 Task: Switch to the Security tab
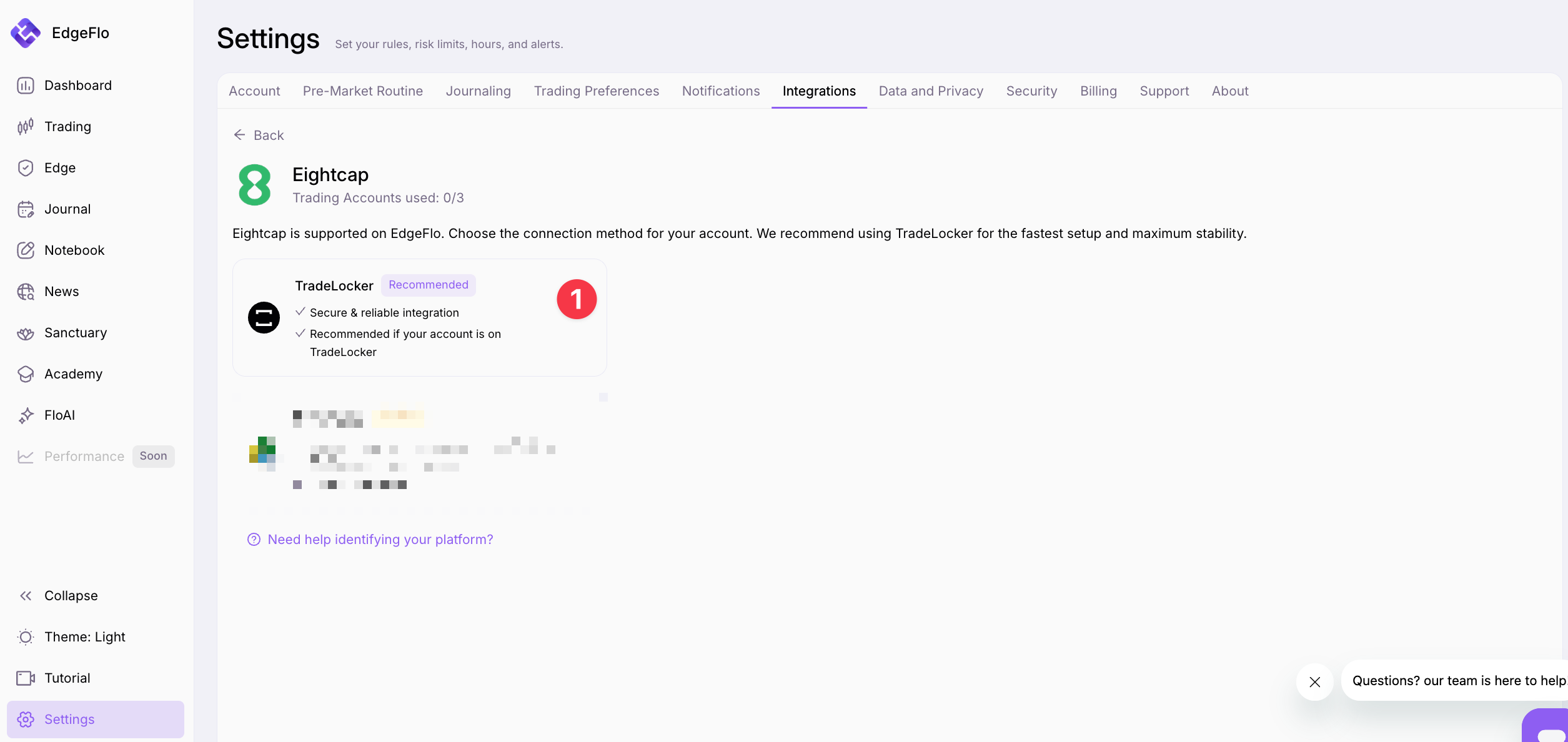pos(1032,91)
